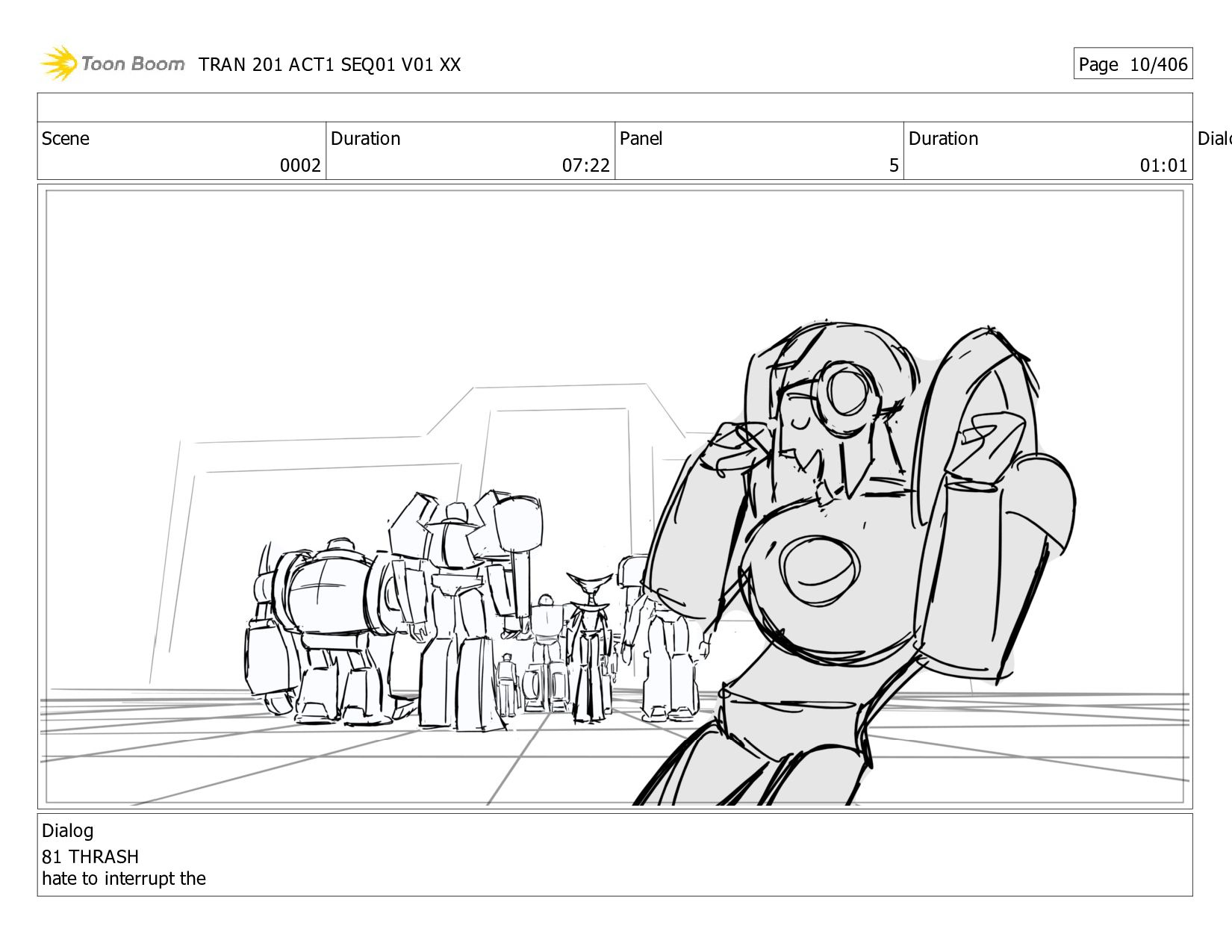Select the panel number '5'
The width and height of the screenshot is (1232, 952).
click(x=894, y=166)
